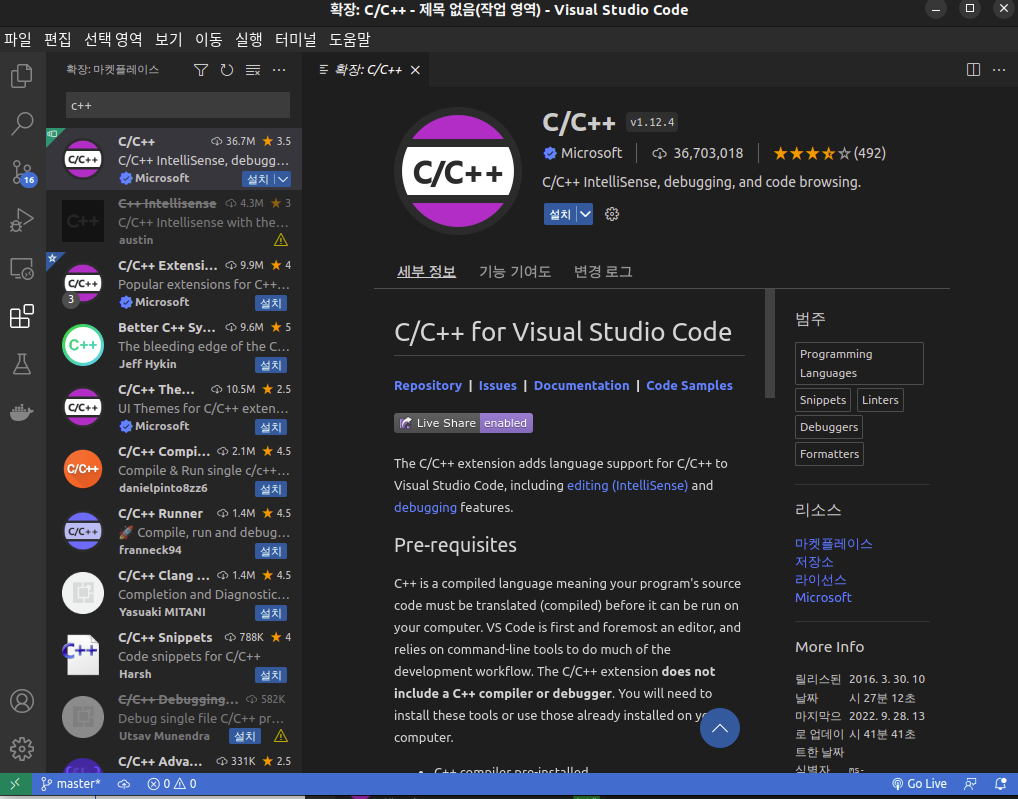
Task: Start Go Live server
Action: tap(919, 784)
